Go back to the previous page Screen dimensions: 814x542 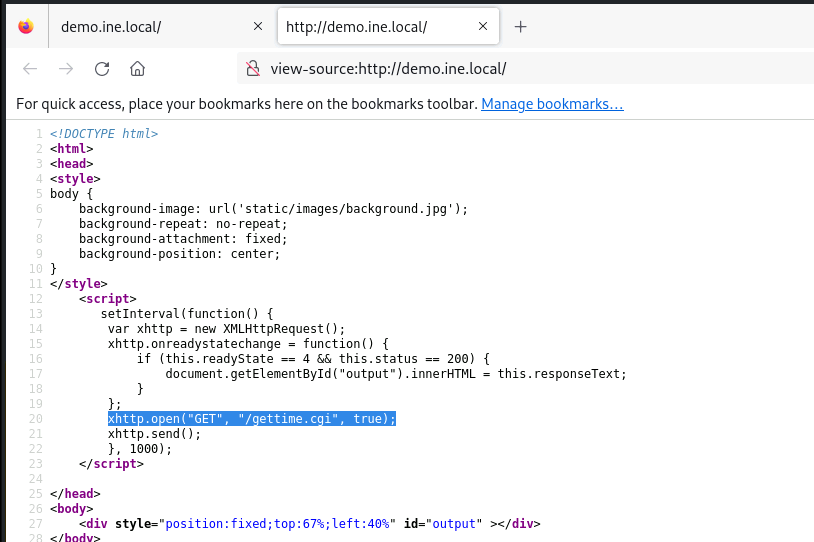[x=30, y=69]
